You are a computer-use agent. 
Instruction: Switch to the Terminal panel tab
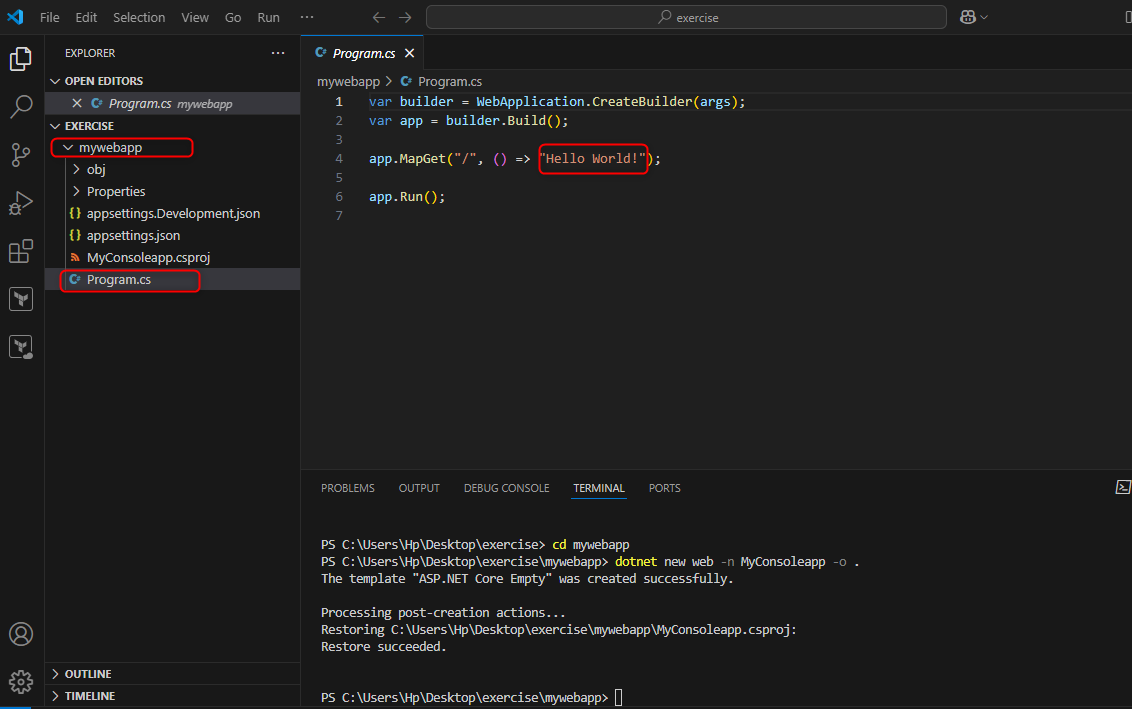pyautogui.click(x=598, y=488)
